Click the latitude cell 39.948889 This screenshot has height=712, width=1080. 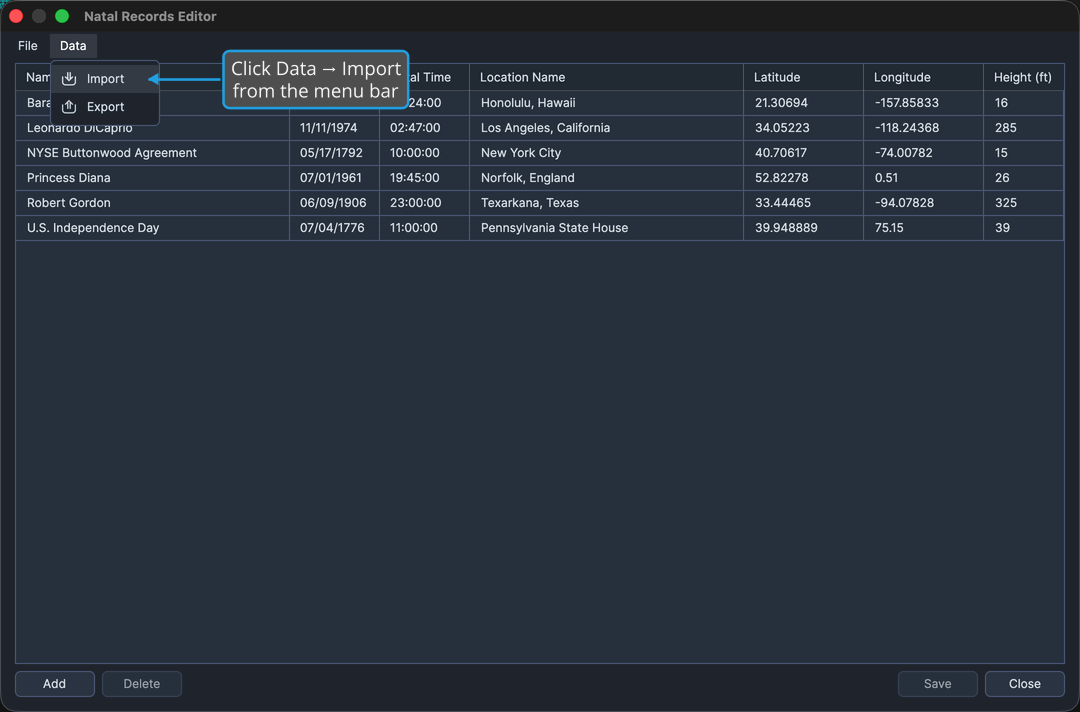803,228
